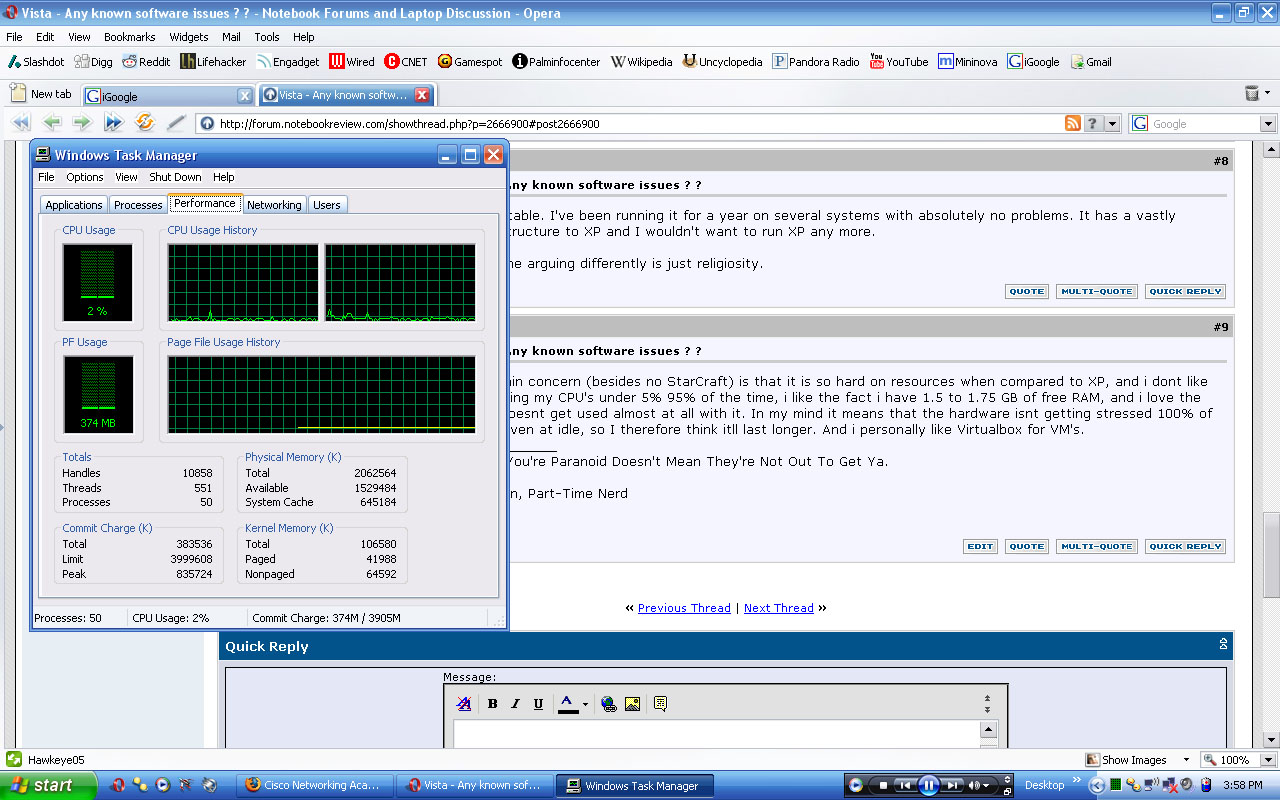
Task: Open the Digg bookmark
Action: (x=93, y=62)
